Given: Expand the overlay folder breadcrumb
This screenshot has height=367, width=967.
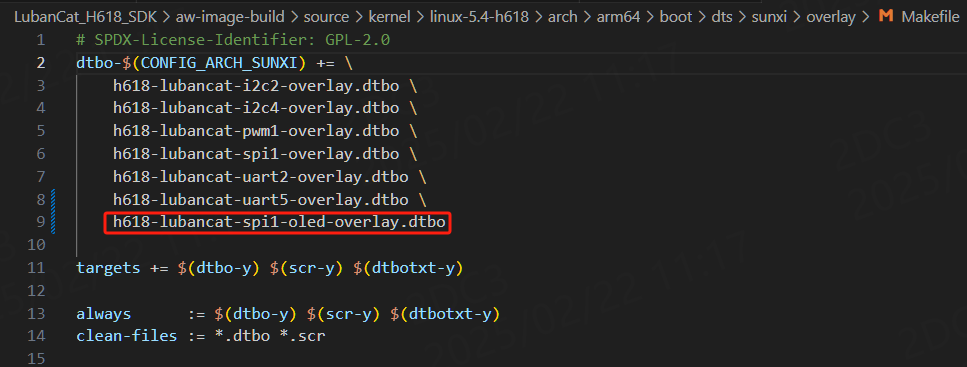Looking at the screenshot, I should (831, 17).
